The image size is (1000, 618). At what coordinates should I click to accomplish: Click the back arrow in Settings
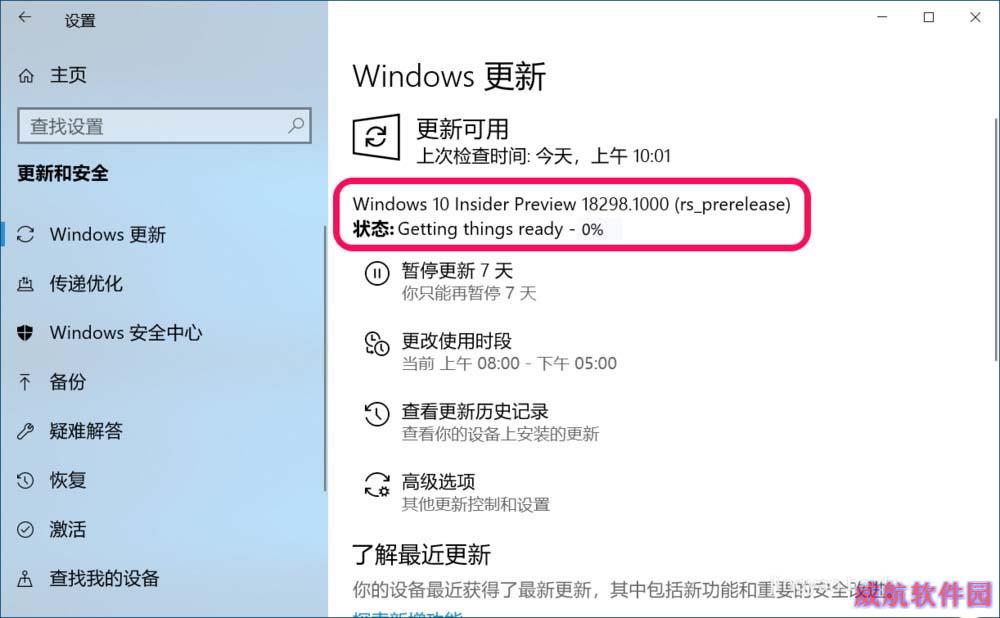click(x=25, y=18)
